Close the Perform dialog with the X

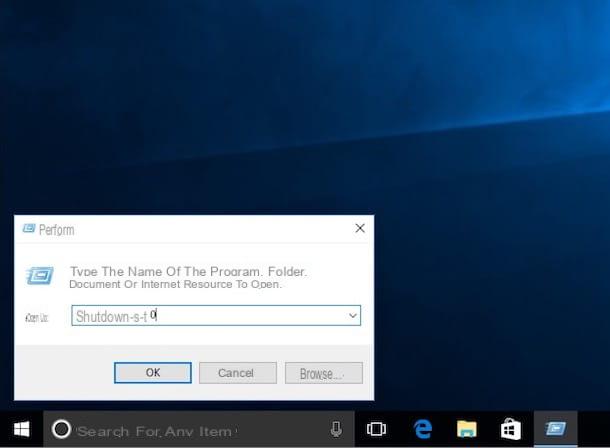pos(360,228)
